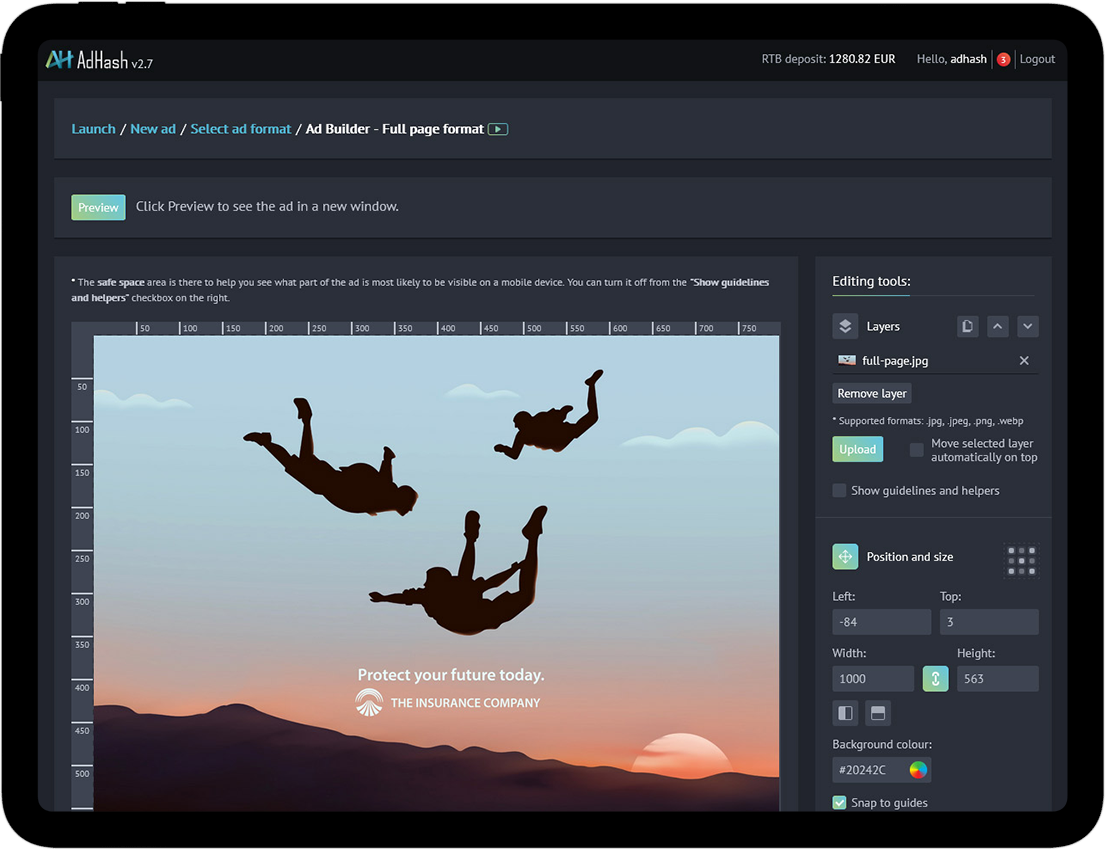1106x849 pixels.
Task: Center the layer horizontally
Action: [845, 713]
